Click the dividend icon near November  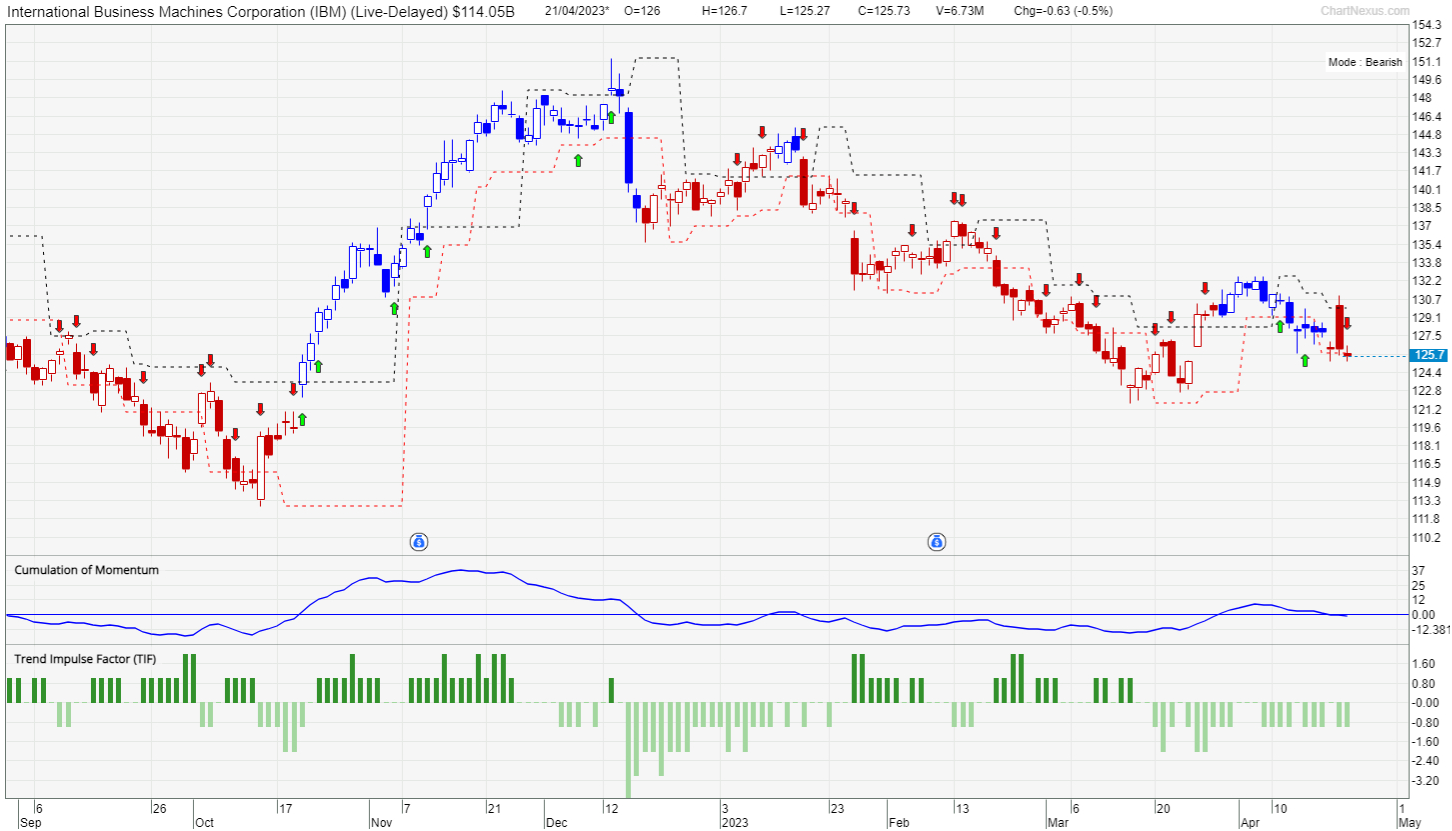click(420, 542)
